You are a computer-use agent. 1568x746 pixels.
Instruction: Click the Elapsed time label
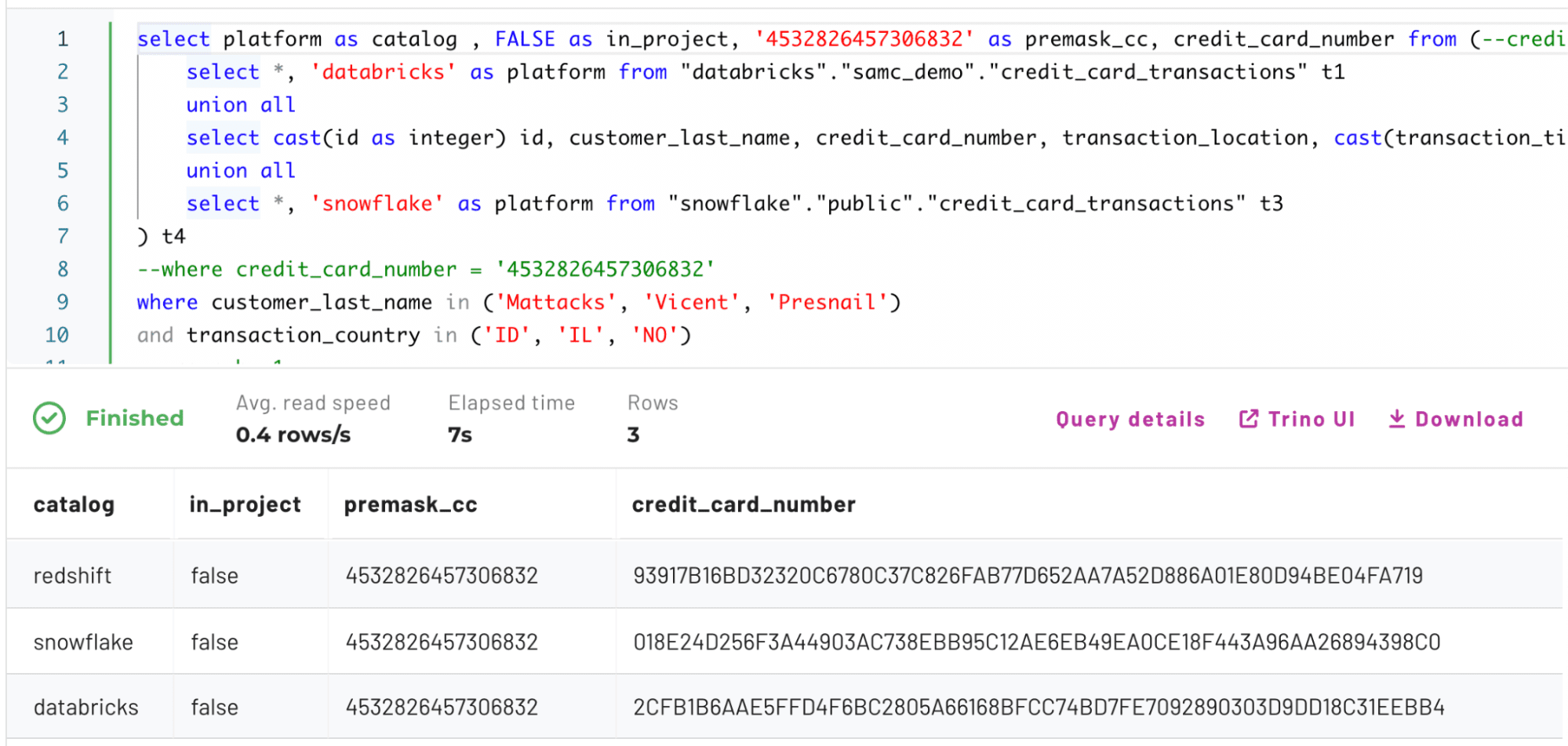511,402
